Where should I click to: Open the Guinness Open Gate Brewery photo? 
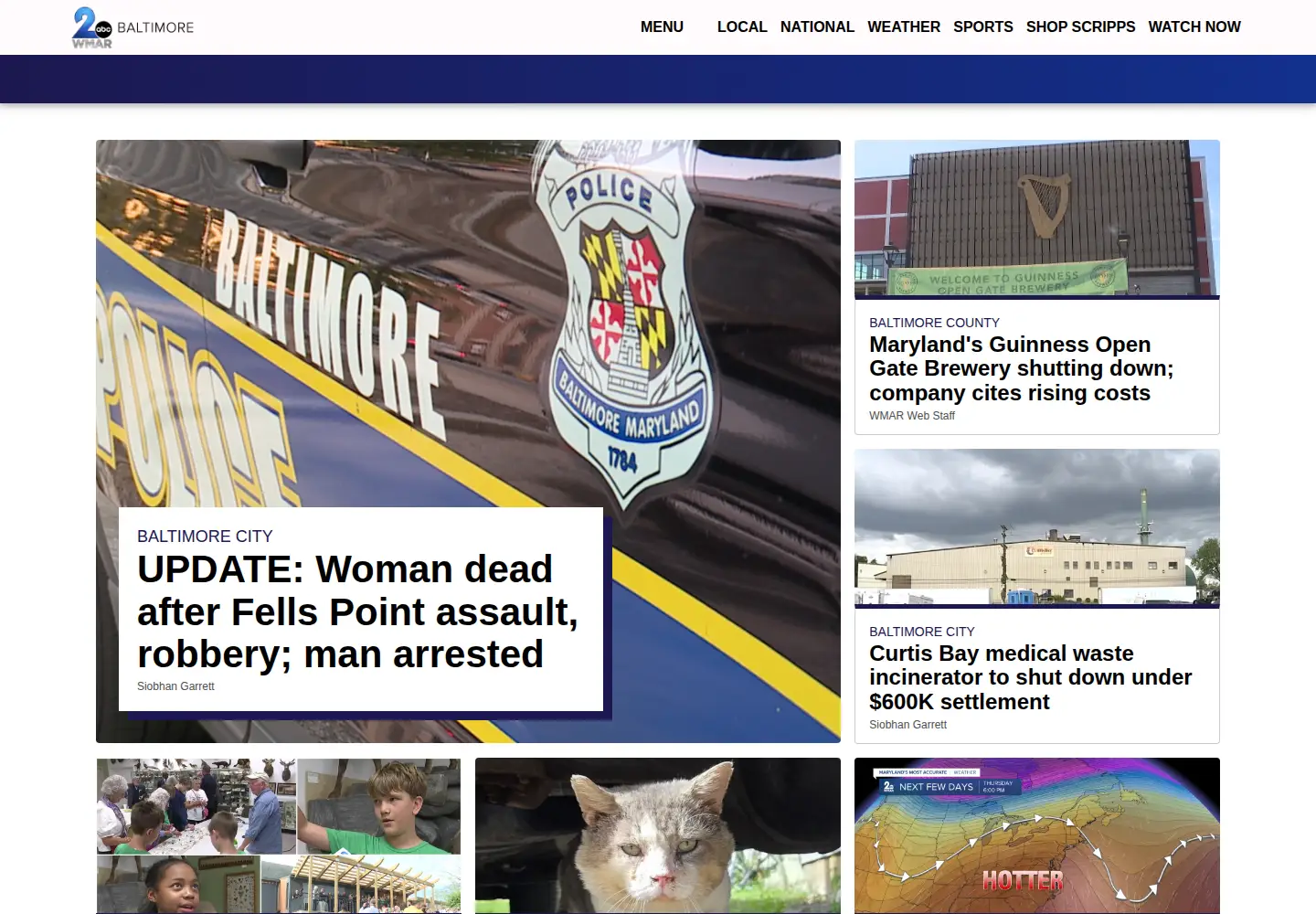click(x=1037, y=218)
